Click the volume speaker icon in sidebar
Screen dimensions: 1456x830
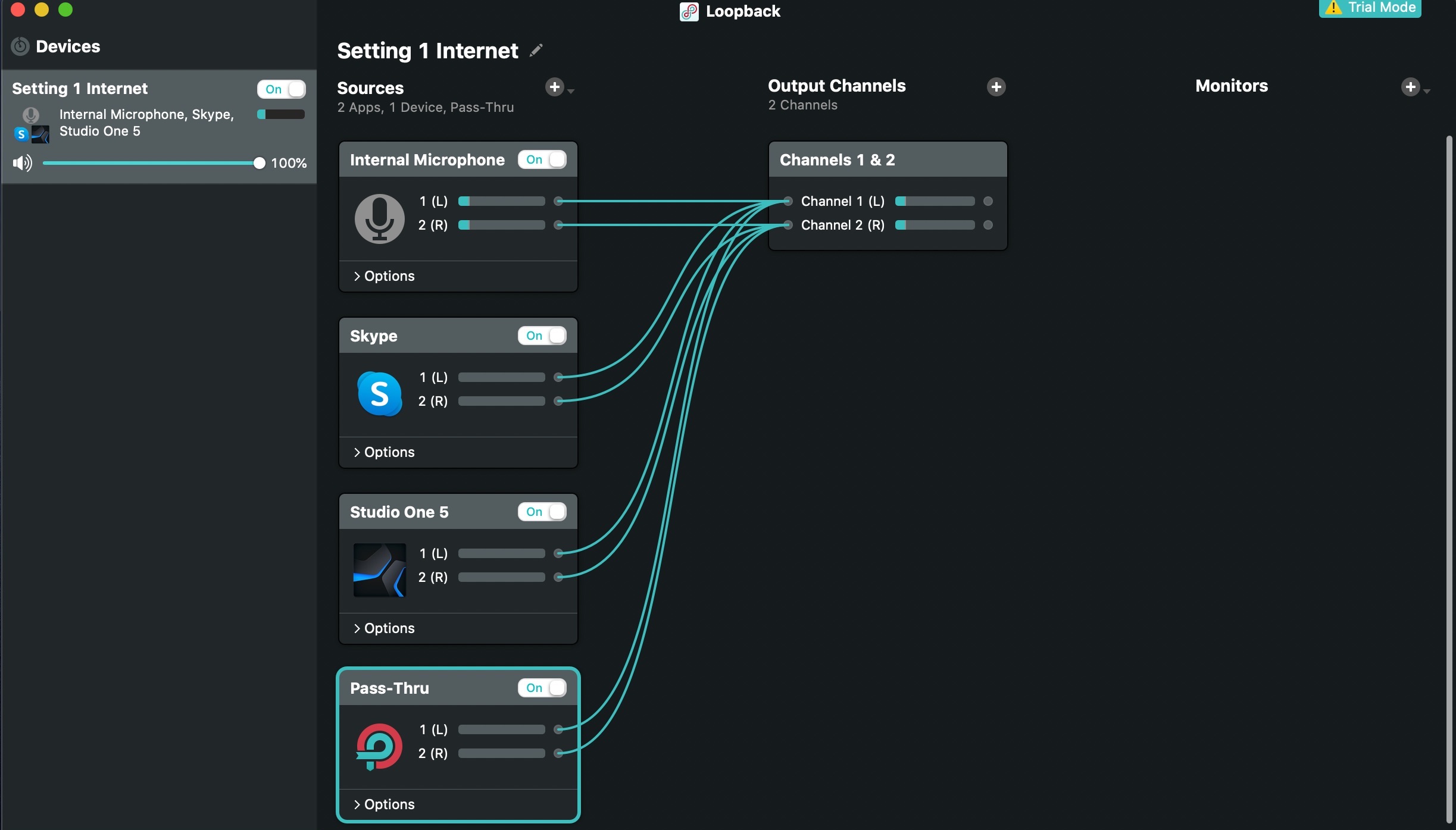(23, 163)
